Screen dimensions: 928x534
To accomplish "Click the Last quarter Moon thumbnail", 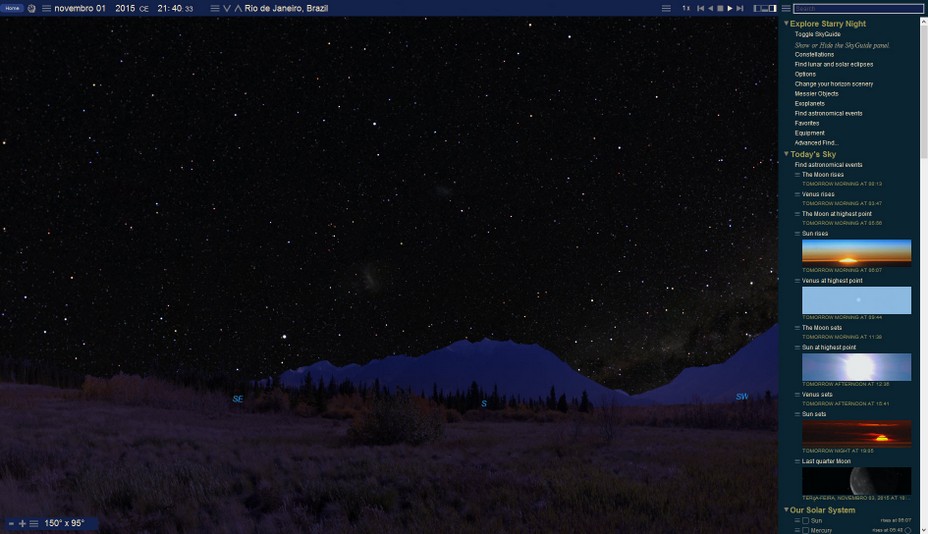I will pyautogui.click(x=856, y=481).
